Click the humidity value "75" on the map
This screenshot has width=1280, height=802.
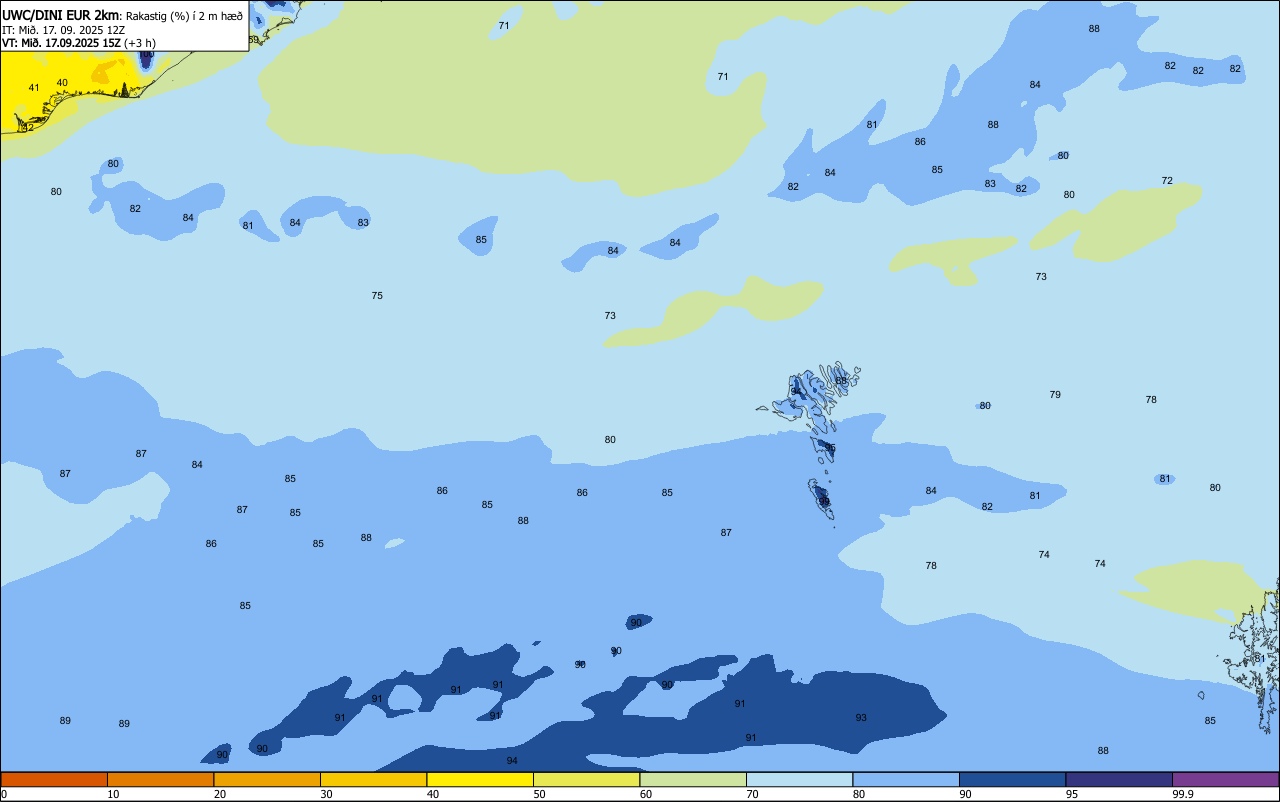(377, 296)
